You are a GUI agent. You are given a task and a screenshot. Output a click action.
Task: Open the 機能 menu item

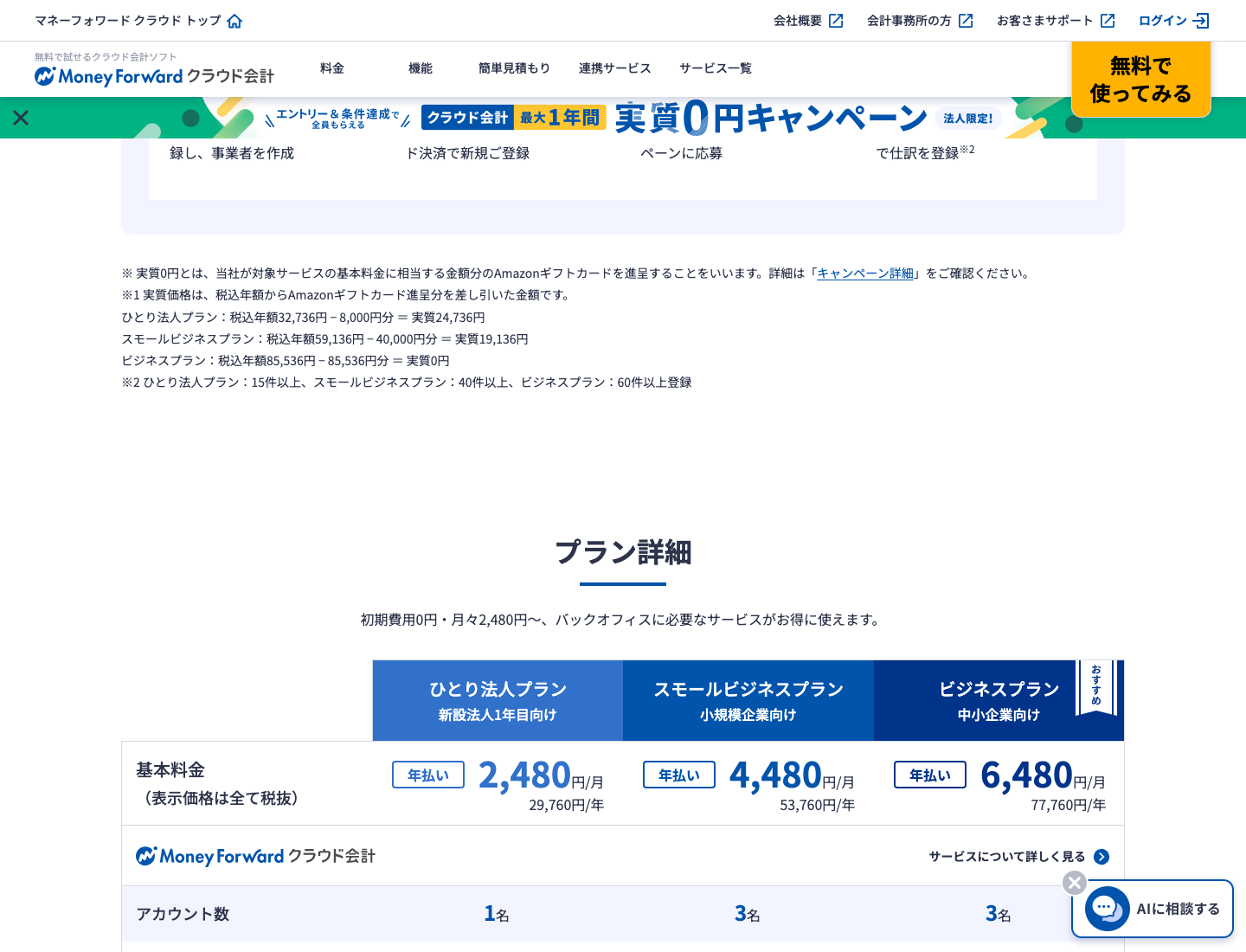pos(421,68)
